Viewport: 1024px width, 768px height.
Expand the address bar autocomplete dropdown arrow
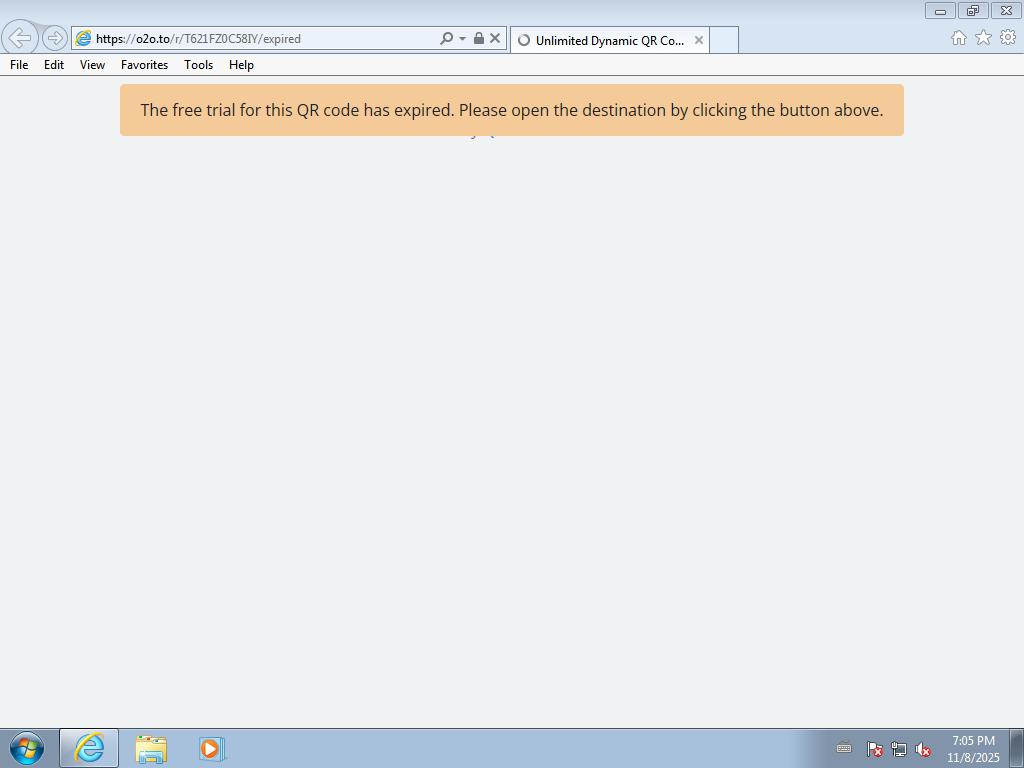(462, 39)
